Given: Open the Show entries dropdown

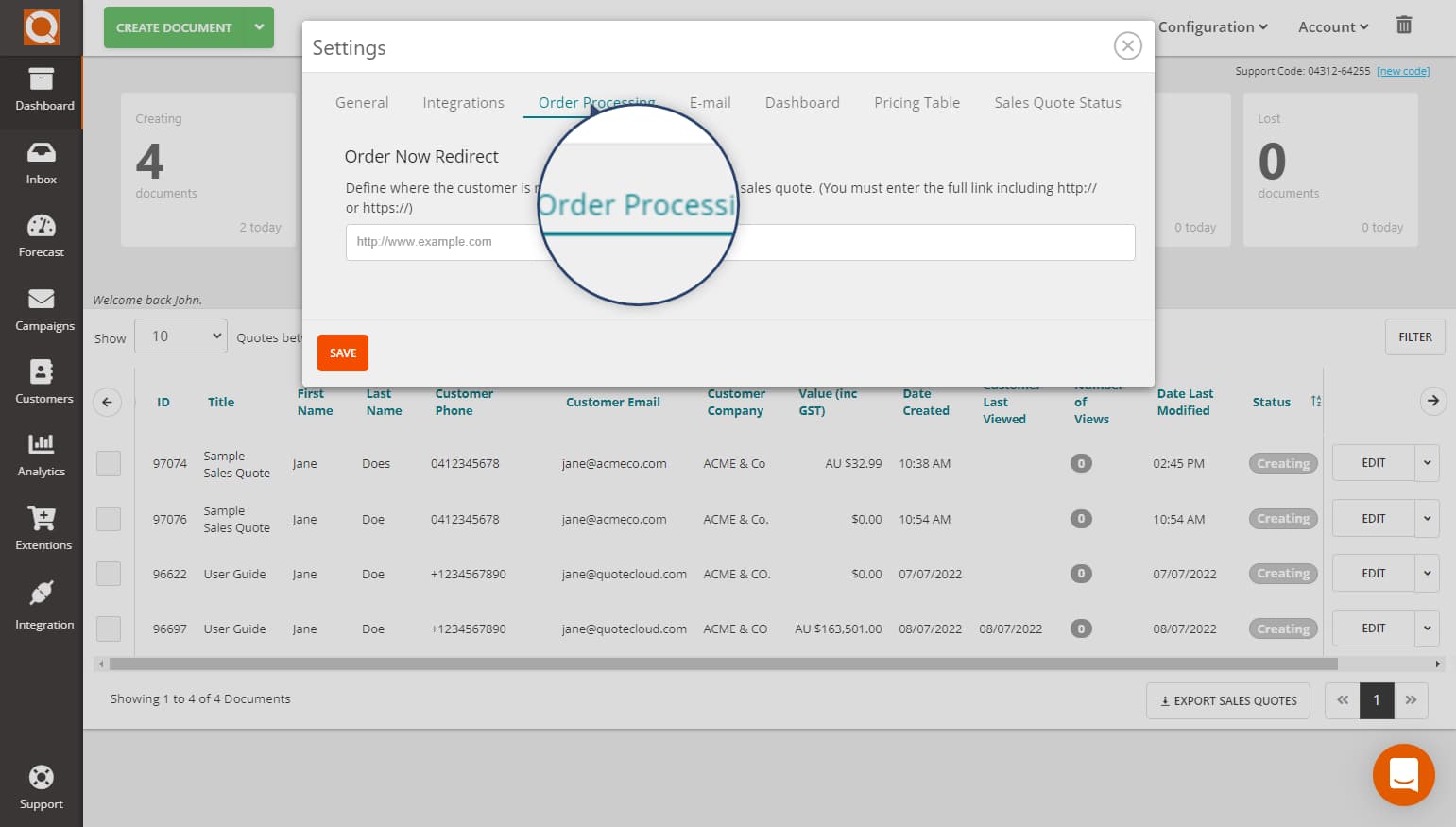Looking at the screenshot, I should coord(180,336).
